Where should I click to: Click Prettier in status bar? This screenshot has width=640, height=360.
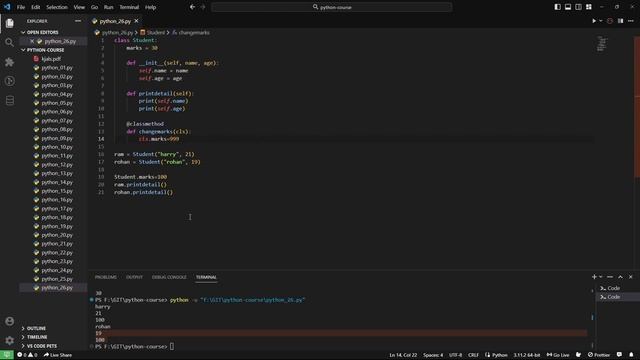click(599, 355)
